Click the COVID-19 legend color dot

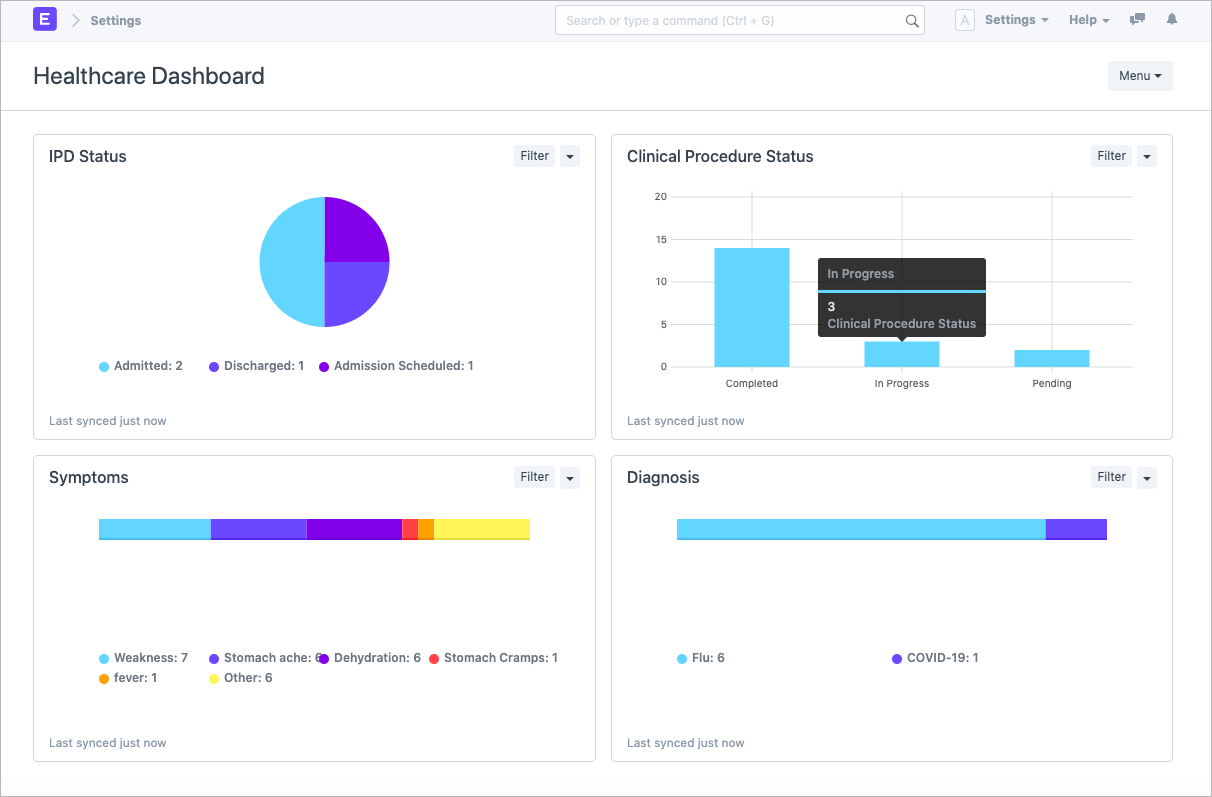895,658
